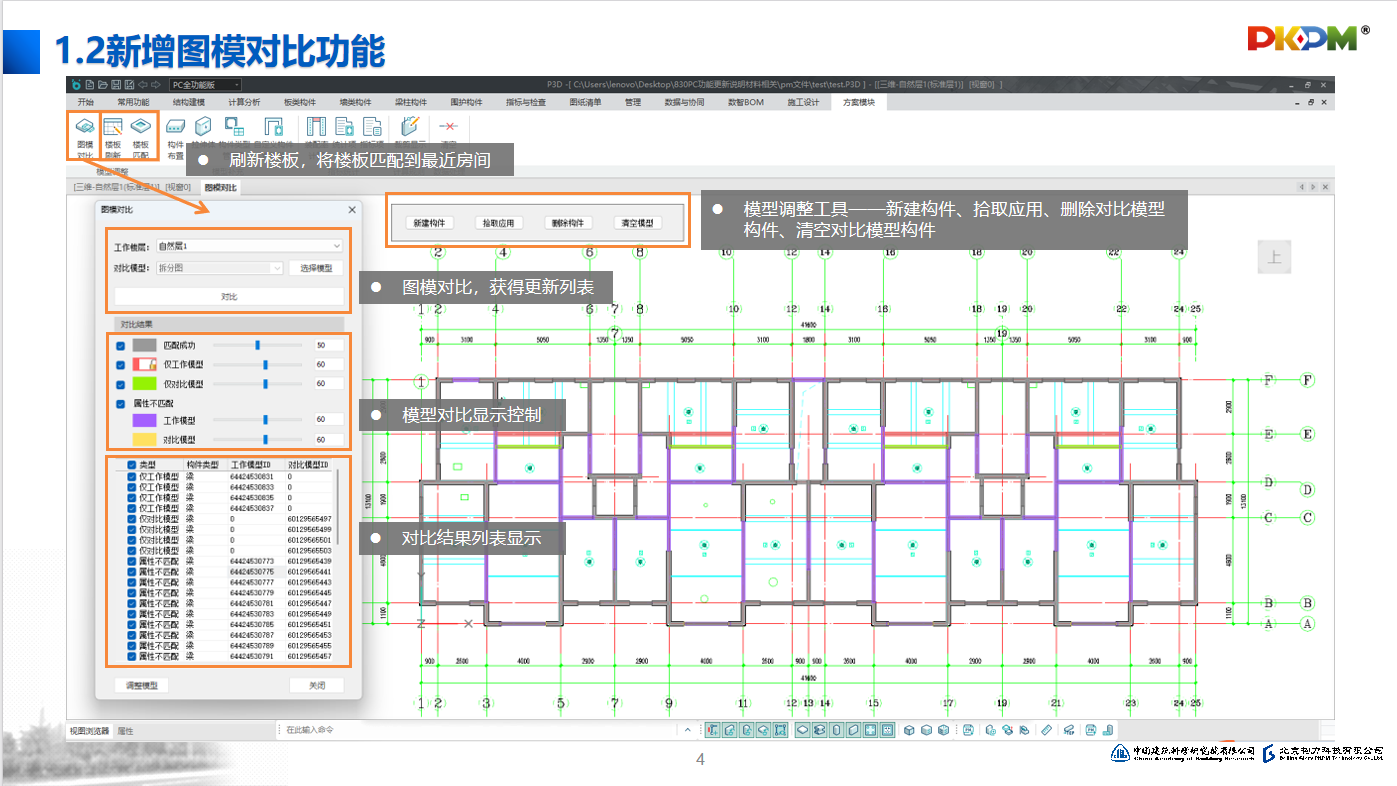Open the 工作楼层 dropdown

[249, 246]
